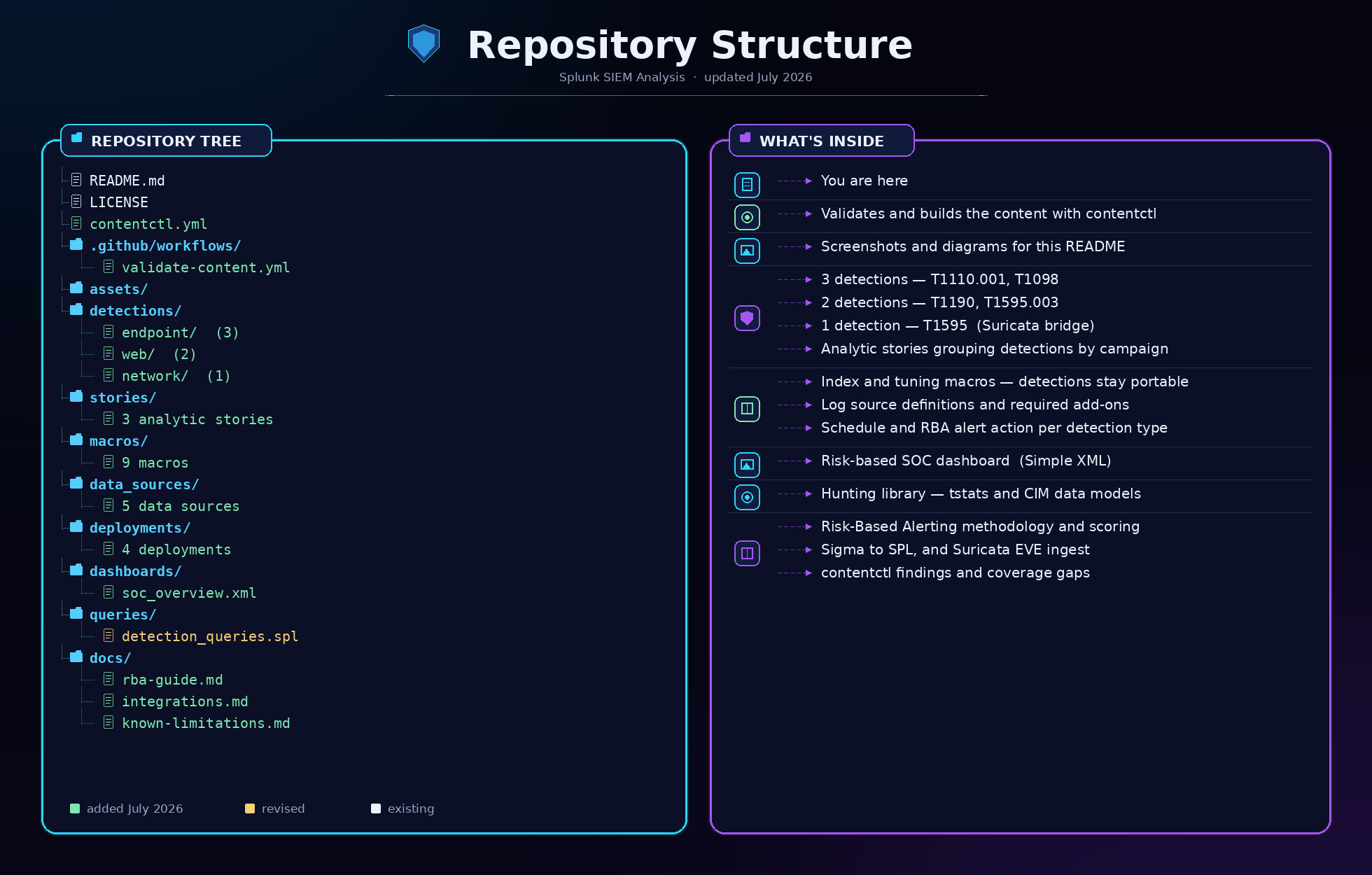This screenshot has width=1372, height=875.
Task: Click 'Risk-Based Alerting methodology and scoring' text
Action: [980, 526]
